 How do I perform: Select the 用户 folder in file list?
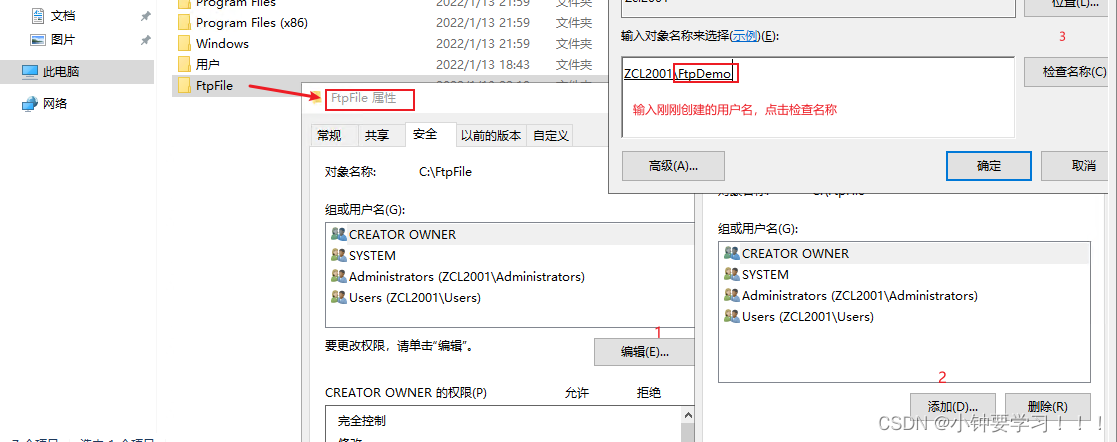click(x=207, y=65)
